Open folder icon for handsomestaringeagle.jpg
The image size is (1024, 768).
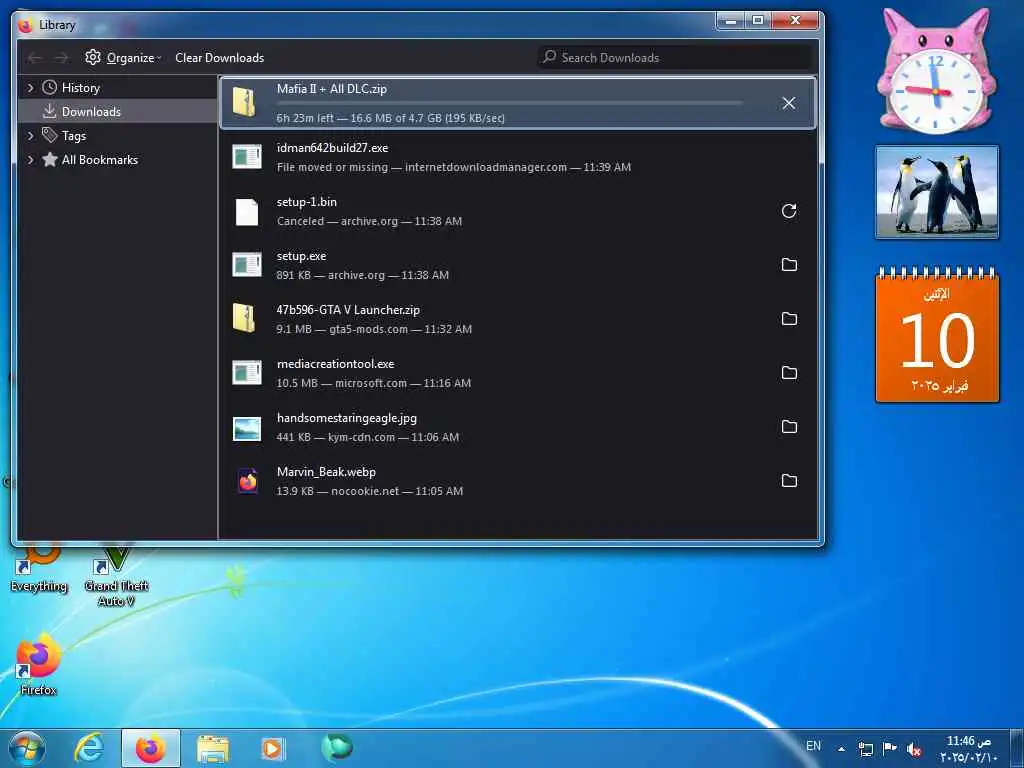(789, 426)
